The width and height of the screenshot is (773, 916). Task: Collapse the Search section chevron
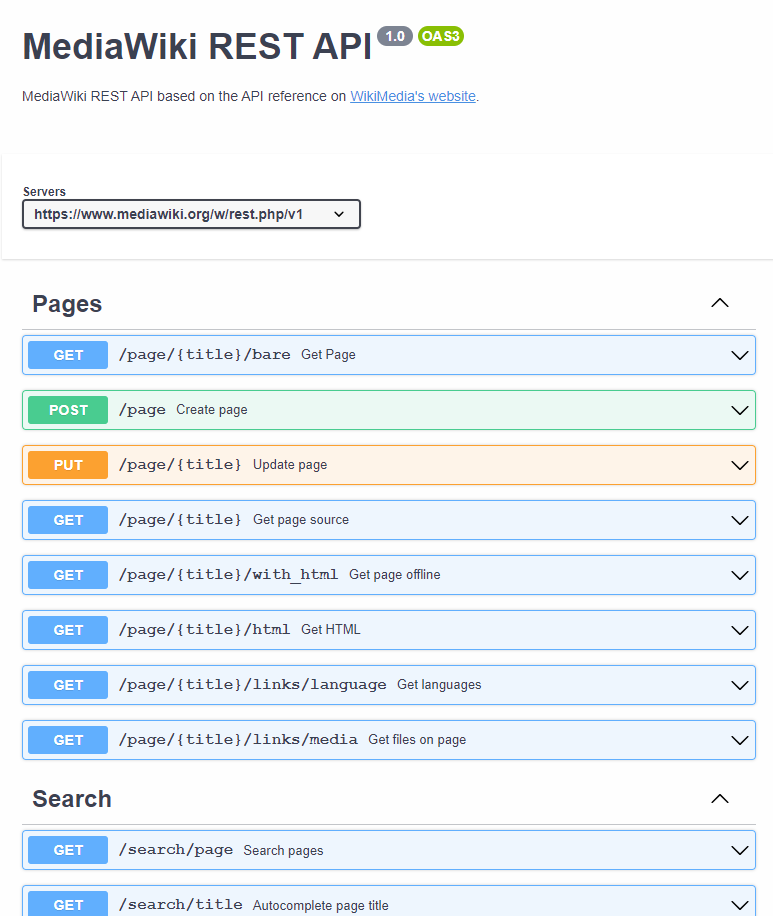pyautogui.click(x=720, y=799)
